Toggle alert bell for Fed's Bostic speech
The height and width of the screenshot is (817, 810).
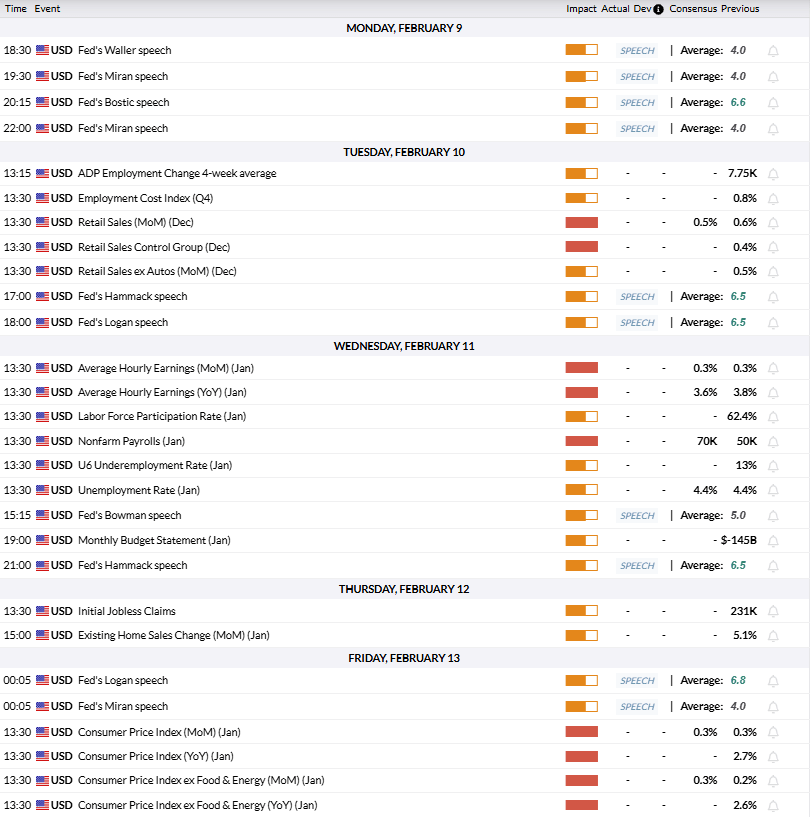point(773,103)
